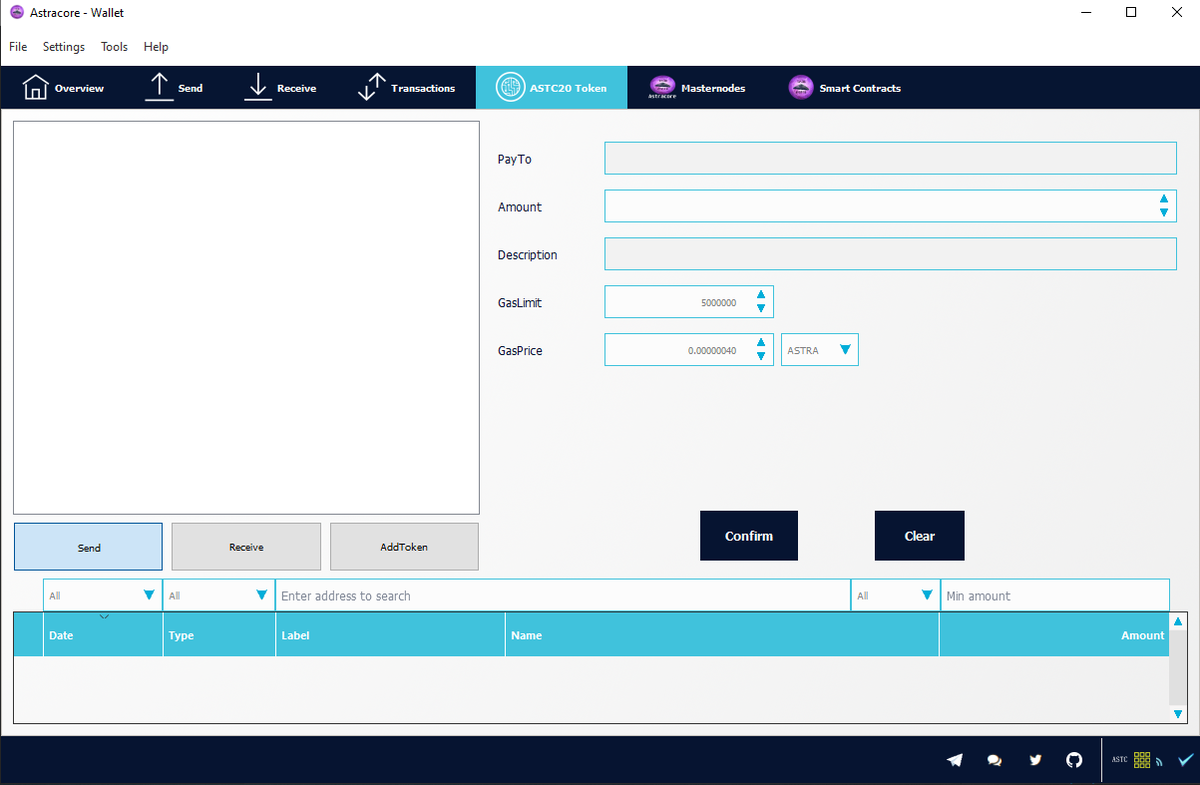Switch to the Send tab
This screenshot has height=785, width=1200.
coord(174,88)
